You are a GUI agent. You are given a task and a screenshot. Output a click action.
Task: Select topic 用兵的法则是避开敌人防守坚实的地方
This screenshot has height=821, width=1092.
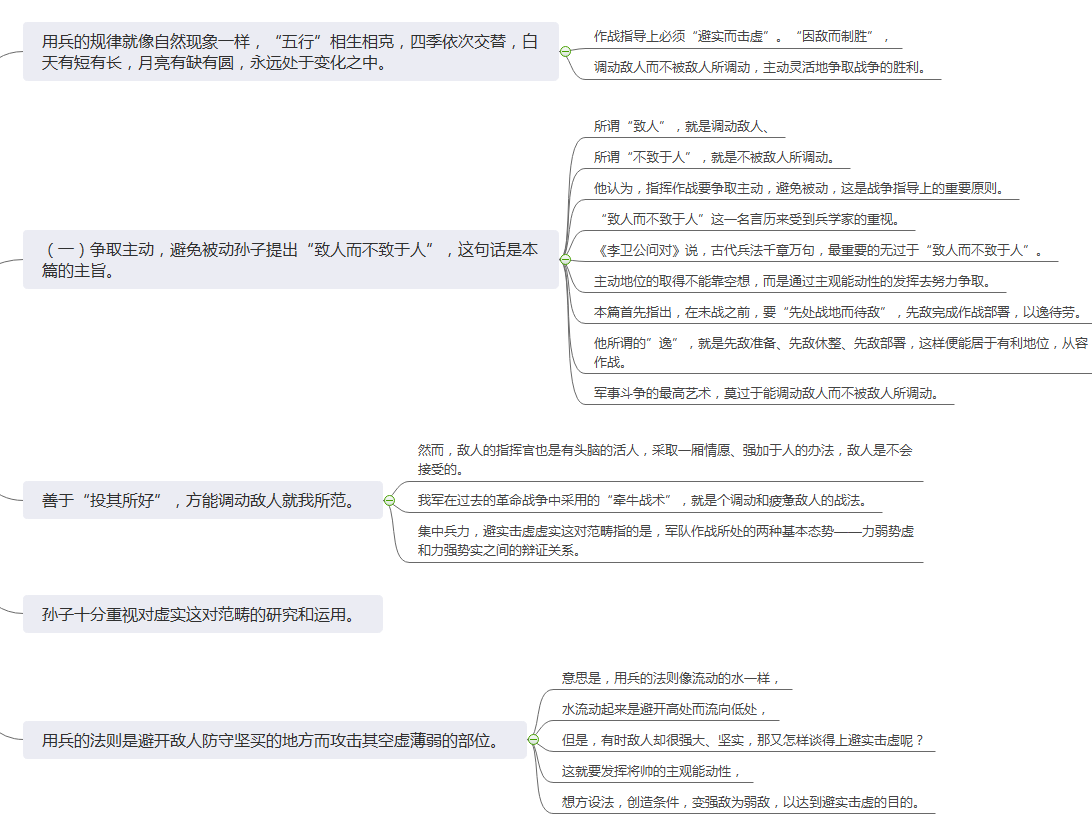point(274,740)
